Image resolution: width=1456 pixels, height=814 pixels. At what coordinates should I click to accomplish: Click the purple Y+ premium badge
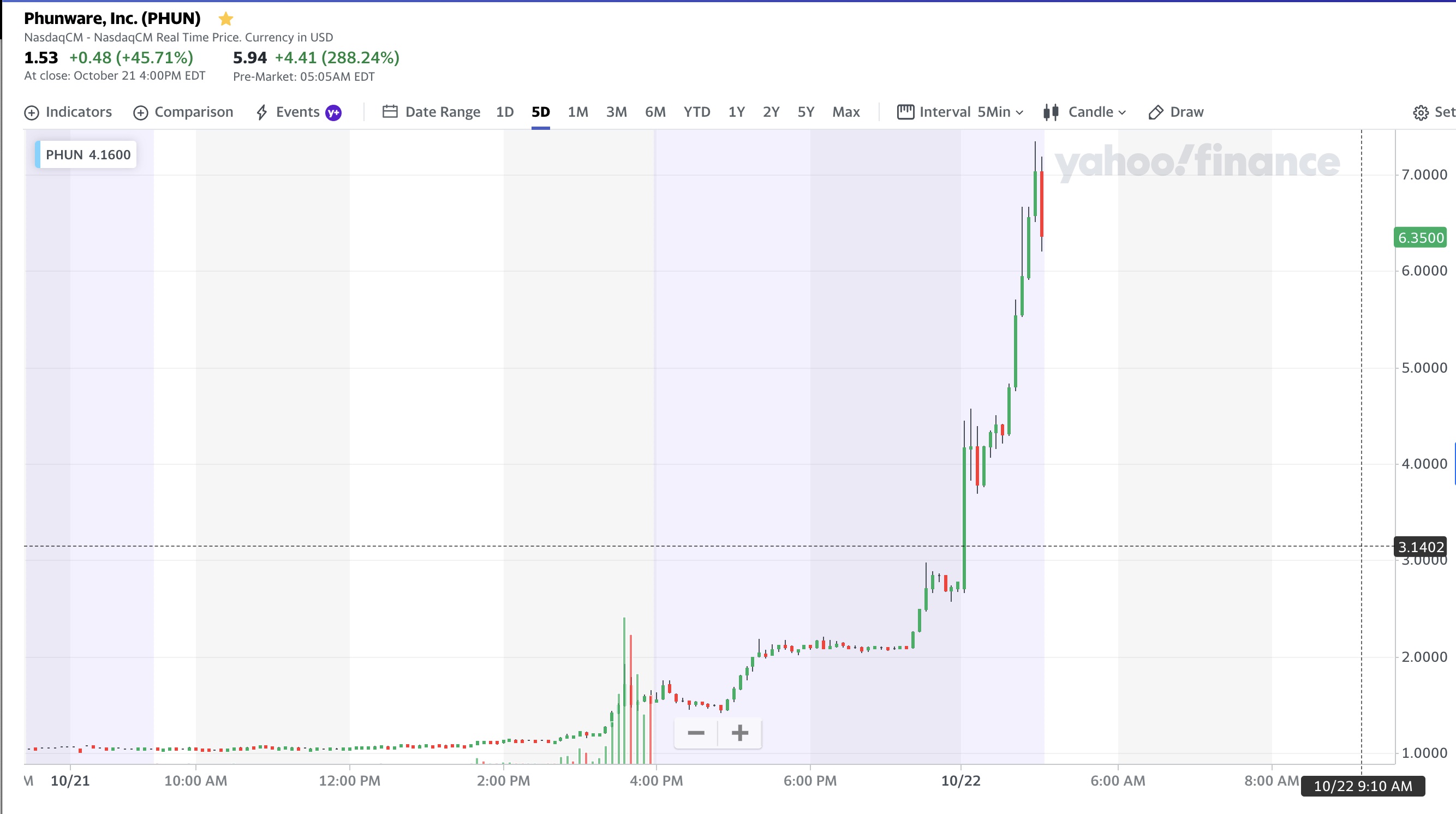[333, 112]
